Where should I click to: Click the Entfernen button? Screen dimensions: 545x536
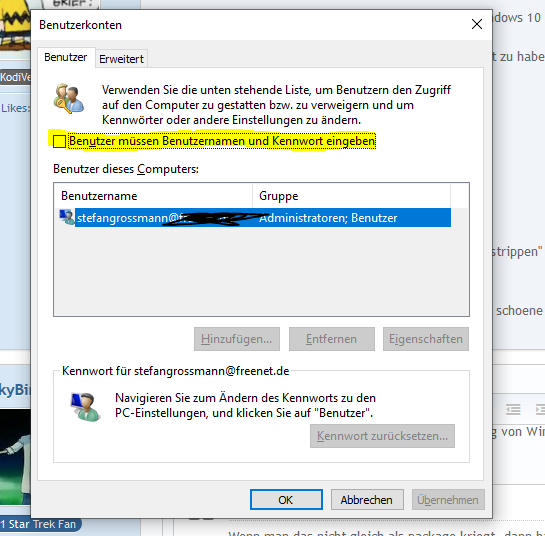tap(332, 339)
